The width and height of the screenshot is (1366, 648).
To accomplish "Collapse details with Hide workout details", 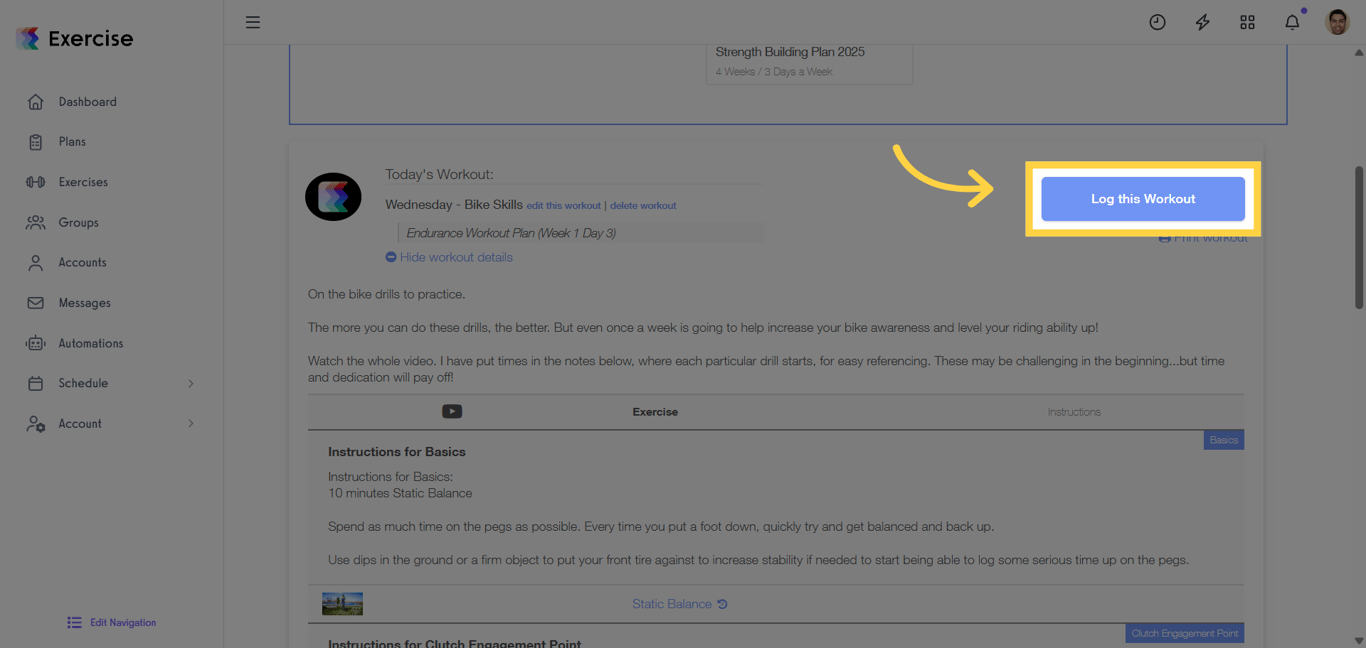I will pos(449,257).
